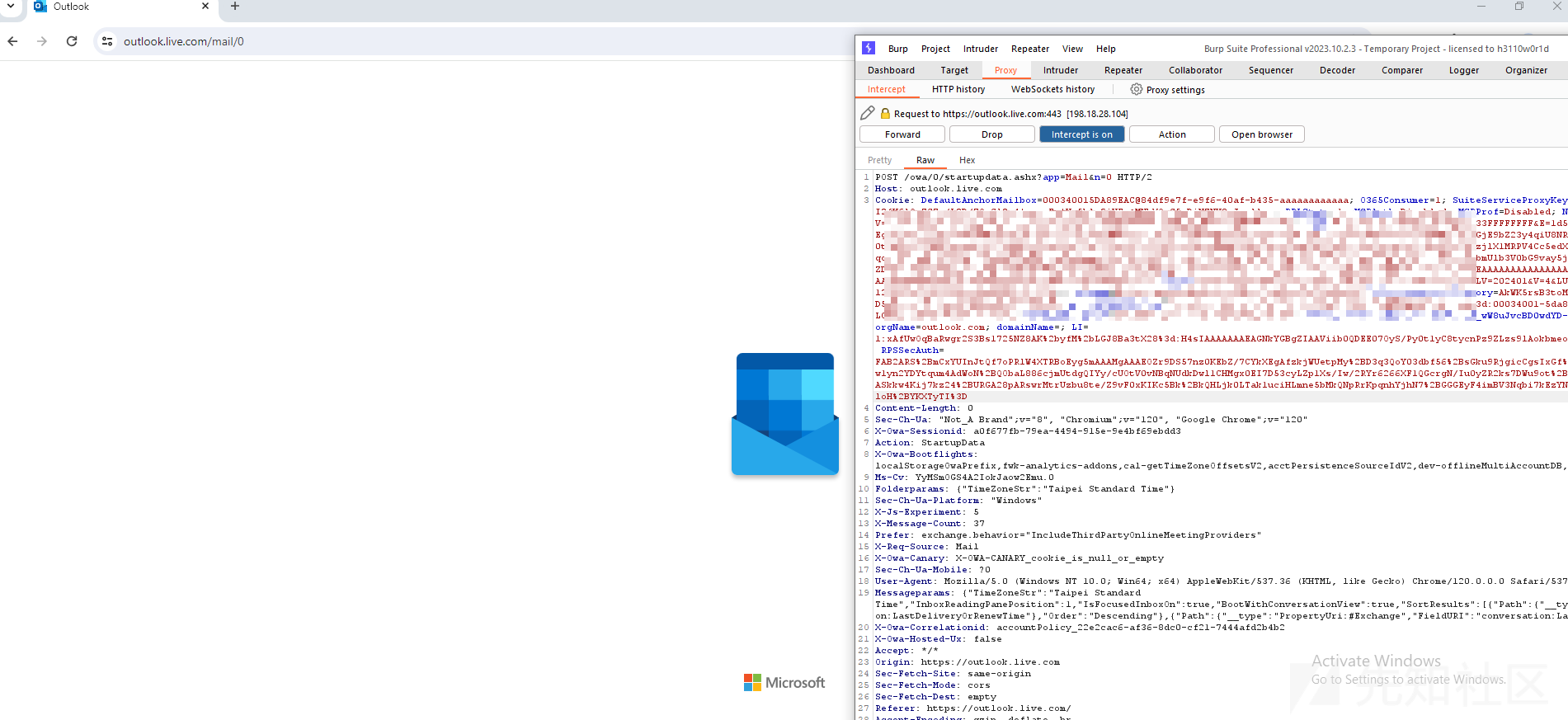
Task: Open the View menu
Action: pos(1072,49)
